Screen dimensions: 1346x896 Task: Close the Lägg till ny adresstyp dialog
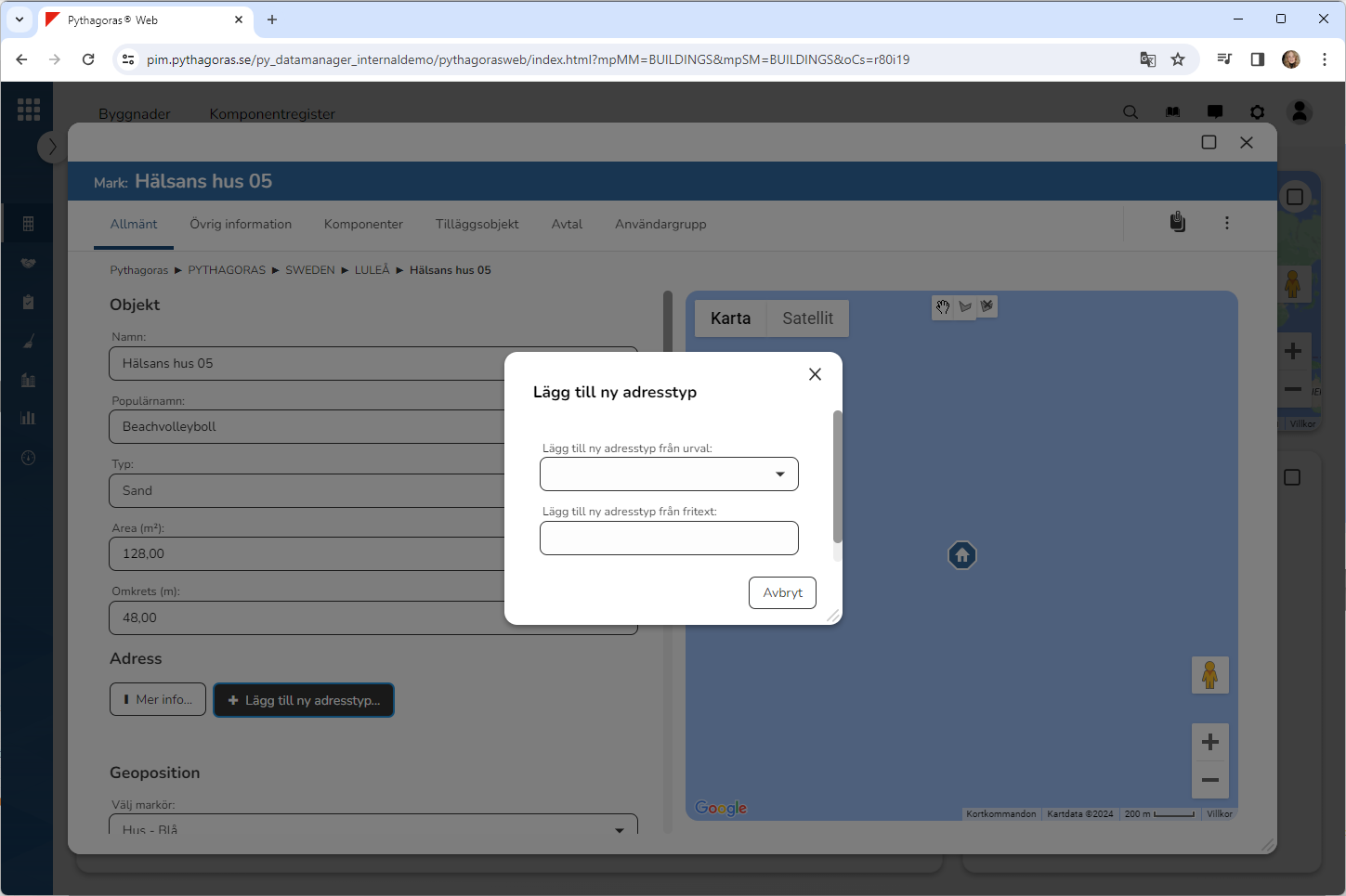click(815, 374)
